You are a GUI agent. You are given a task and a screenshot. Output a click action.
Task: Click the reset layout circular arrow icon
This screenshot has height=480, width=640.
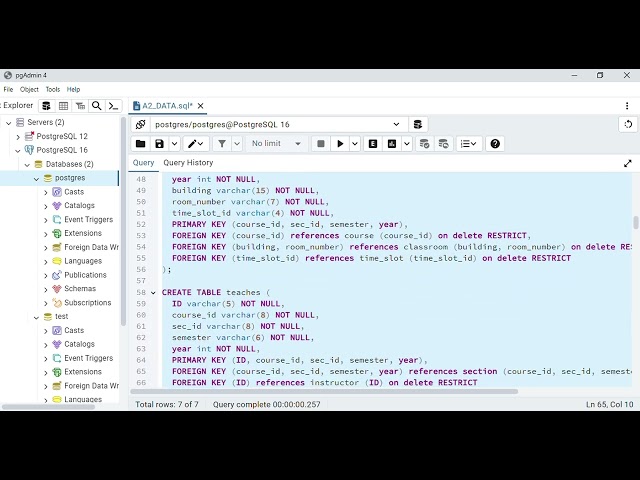click(x=628, y=124)
